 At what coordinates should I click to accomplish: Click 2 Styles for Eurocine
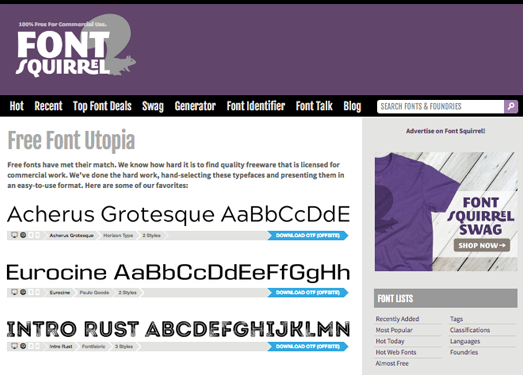(127, 293)
